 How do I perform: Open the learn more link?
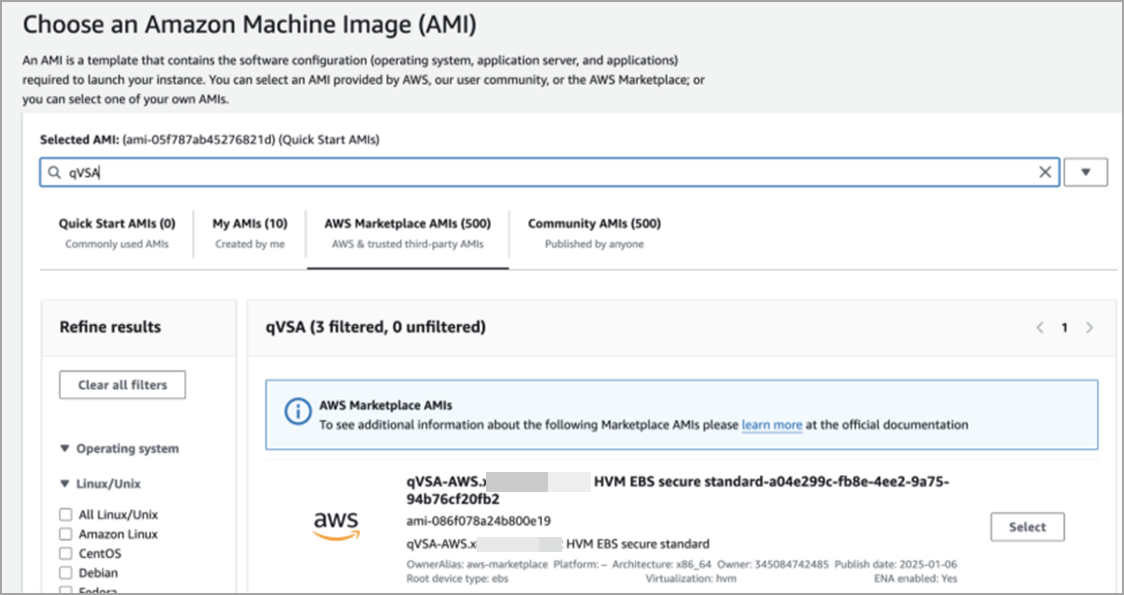point(771,425)
